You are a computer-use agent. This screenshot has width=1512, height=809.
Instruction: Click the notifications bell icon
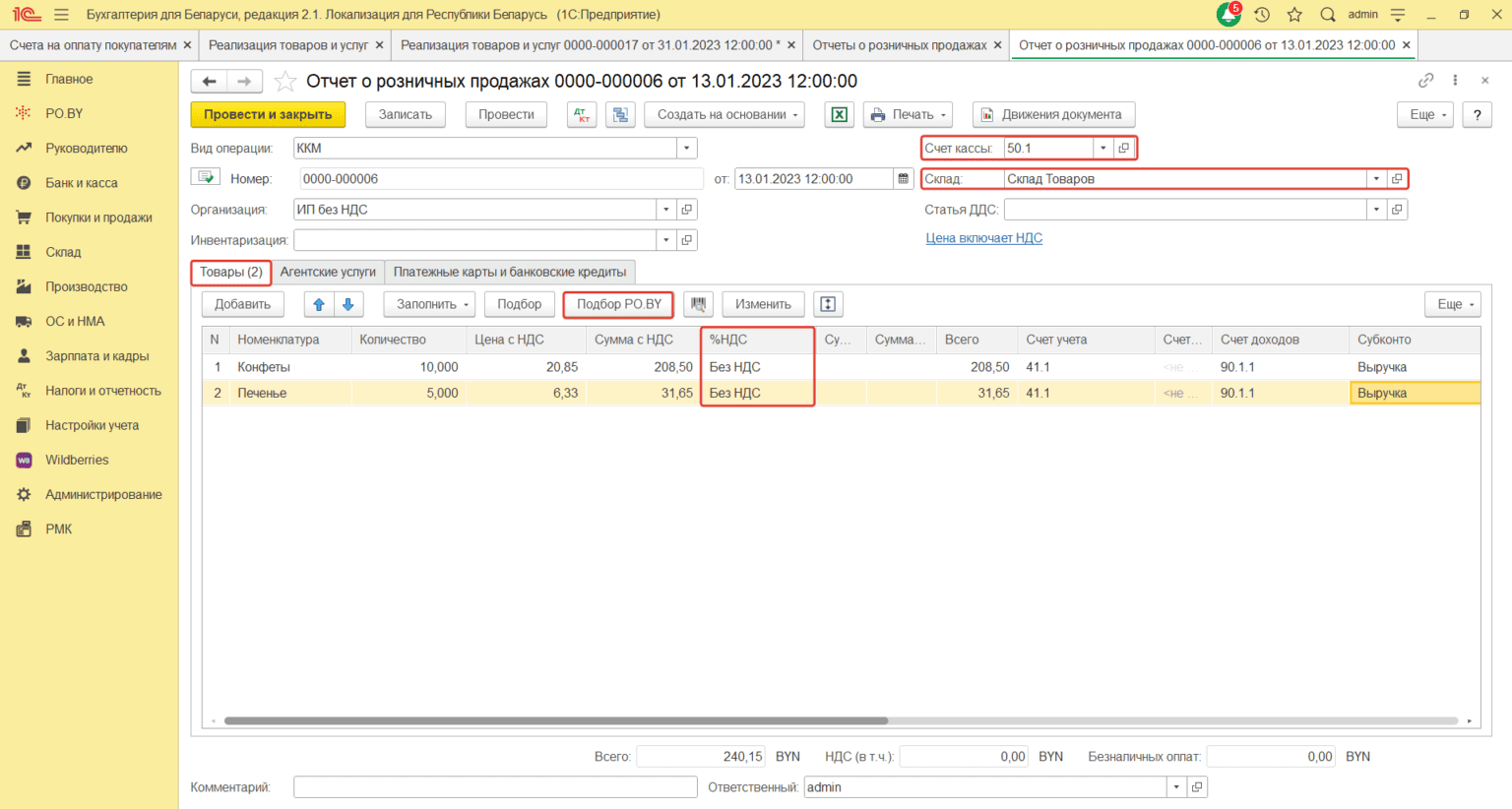click(x=1228, y=15)
